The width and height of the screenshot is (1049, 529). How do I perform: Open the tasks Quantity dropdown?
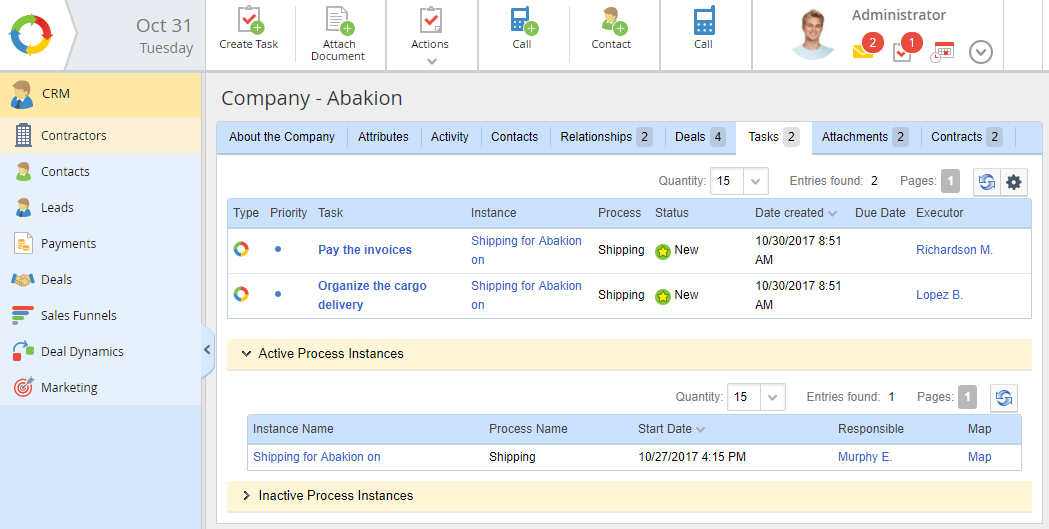tap(756, 182)
